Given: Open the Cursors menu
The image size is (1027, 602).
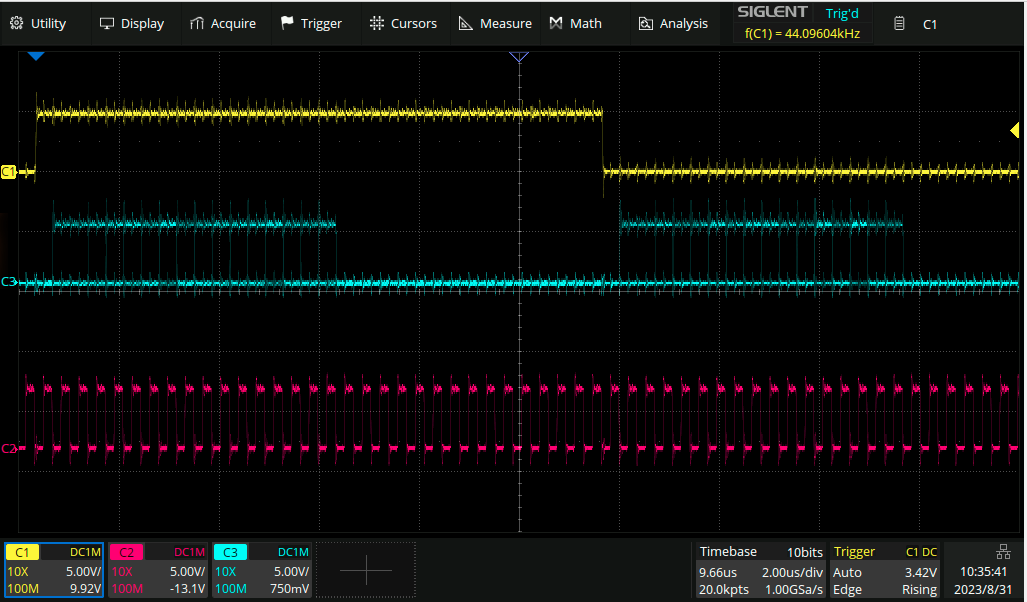Looking at the screenshot, I should pyautogui.click(x=403, y=23).
